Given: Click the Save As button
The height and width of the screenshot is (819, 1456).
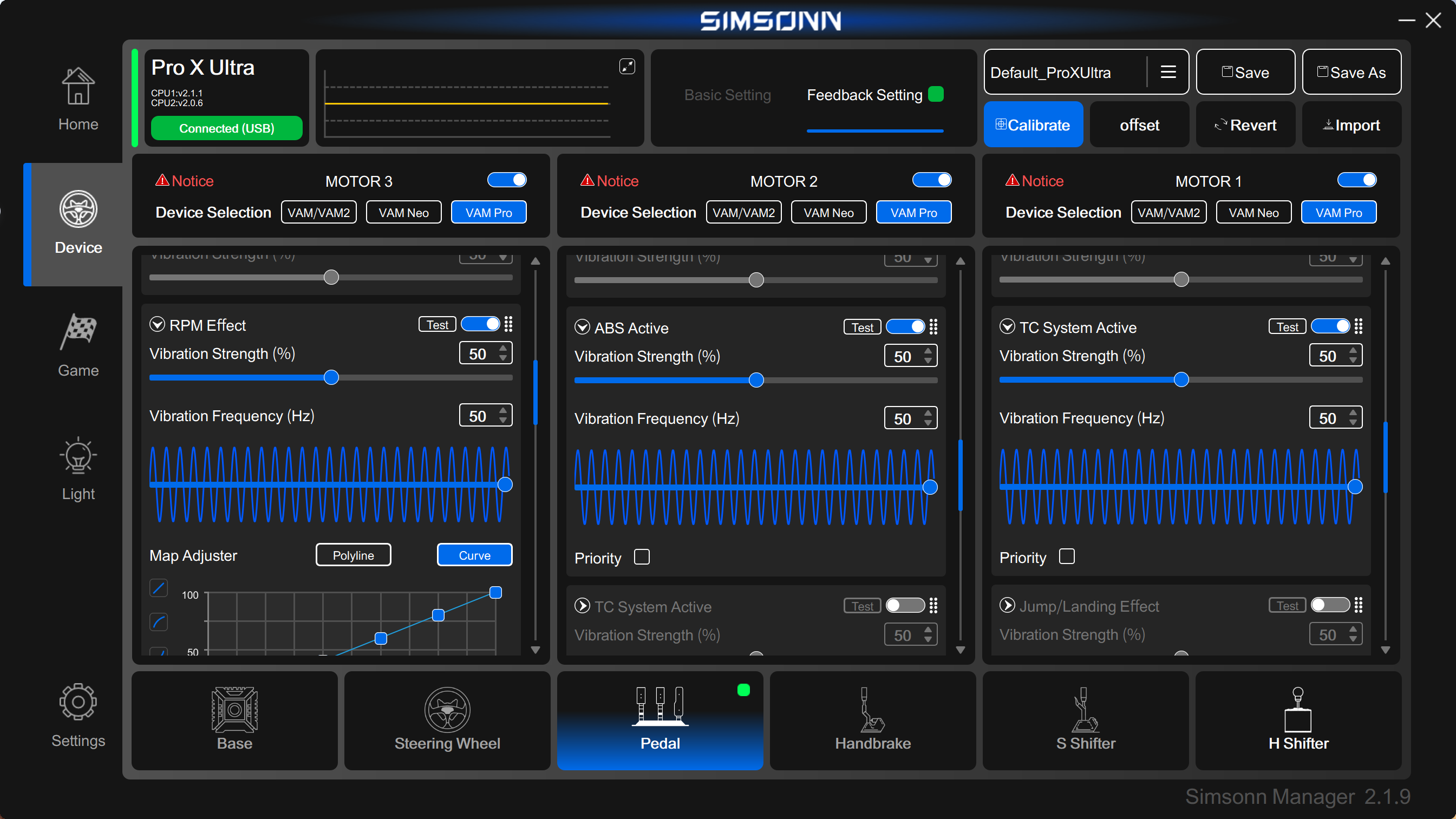Looking at the screenshot, I should (x=1351, y=72).
